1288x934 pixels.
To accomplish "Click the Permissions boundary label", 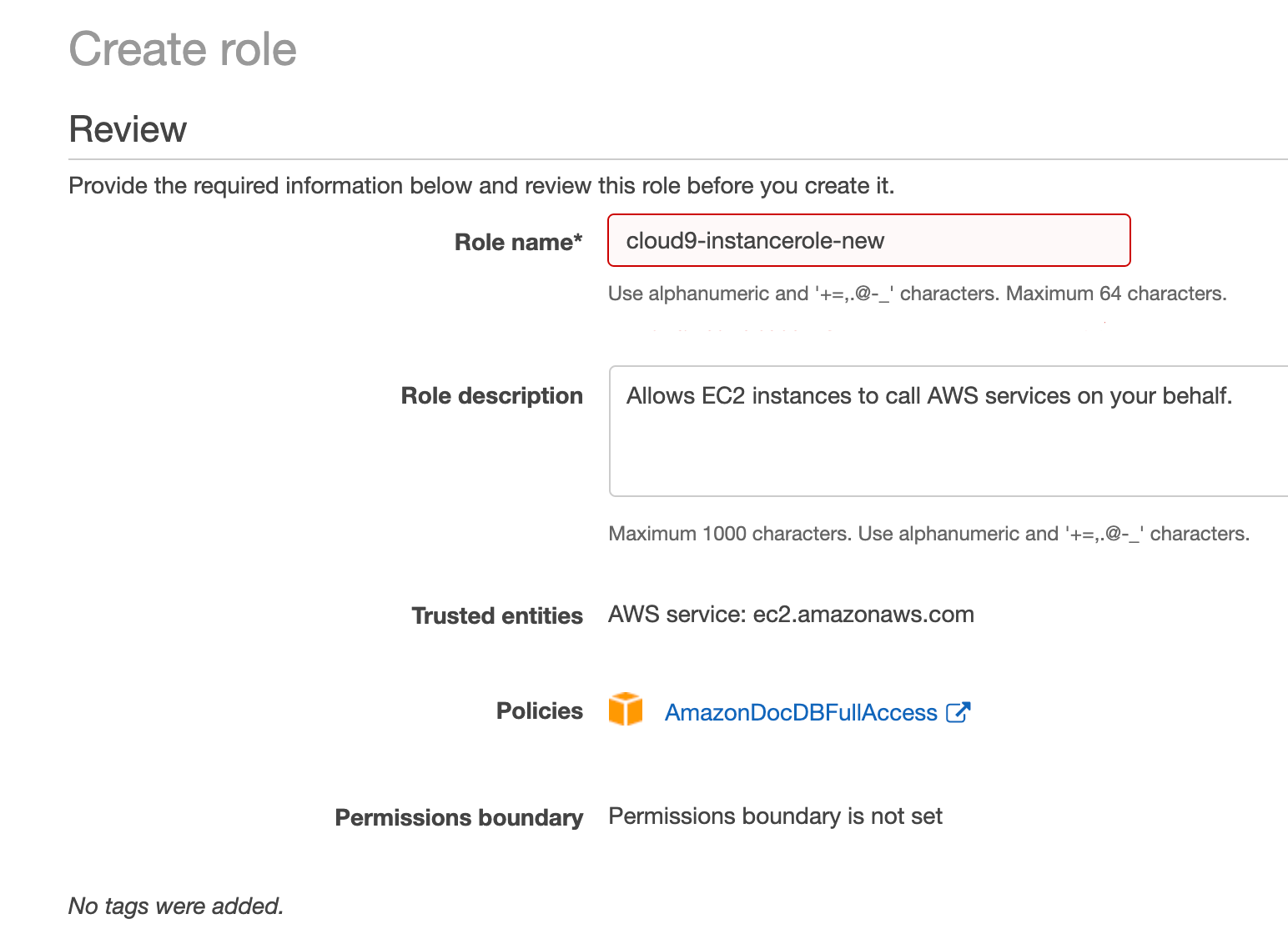I will tap(459, 817).
